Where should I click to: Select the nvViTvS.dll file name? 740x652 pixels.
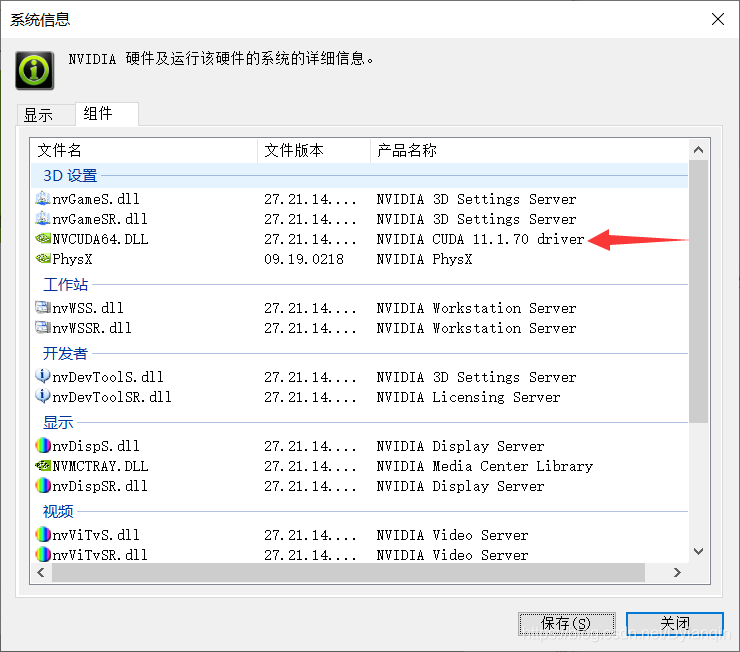click(96, 535)
